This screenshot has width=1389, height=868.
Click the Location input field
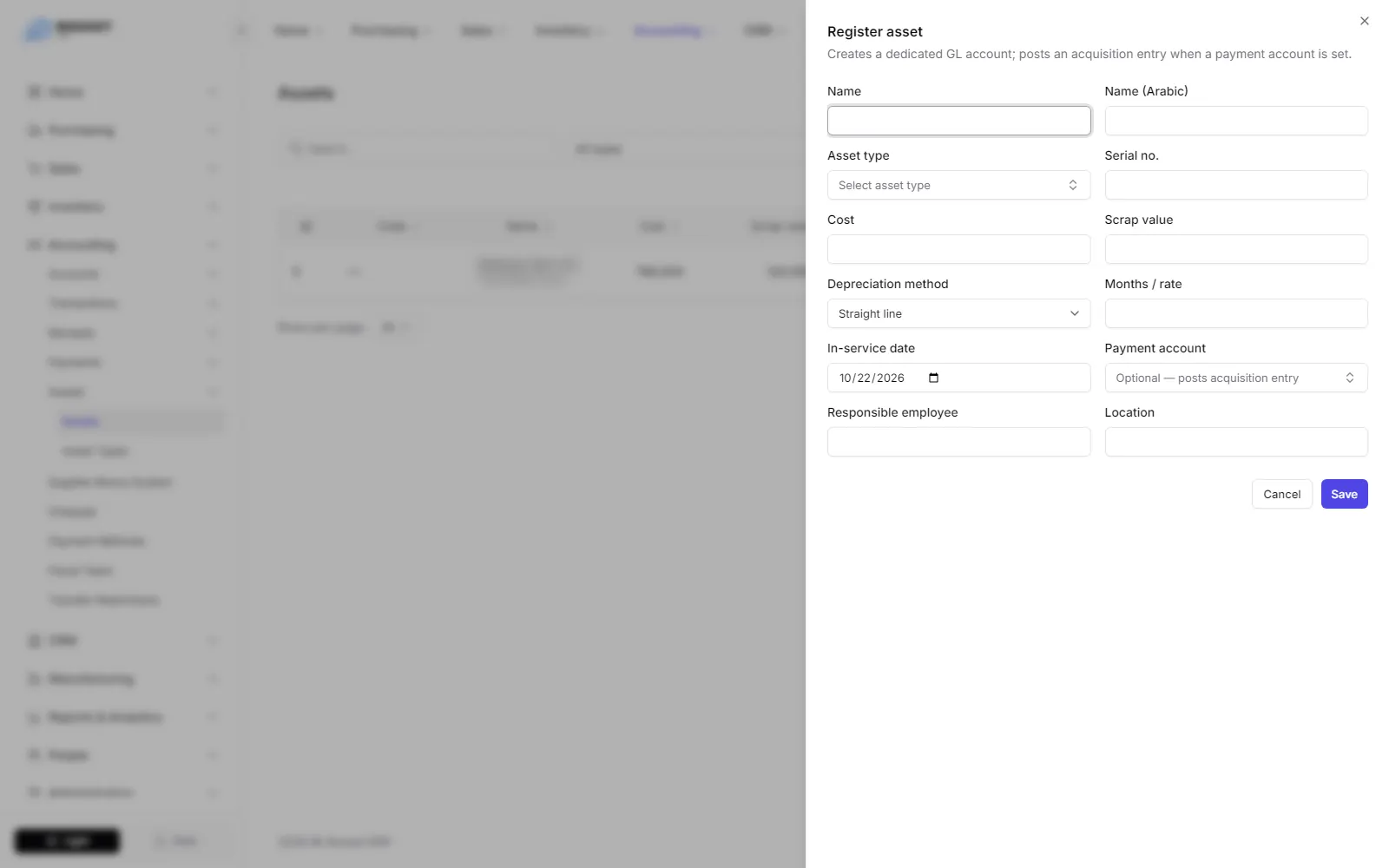[1235, 442]
